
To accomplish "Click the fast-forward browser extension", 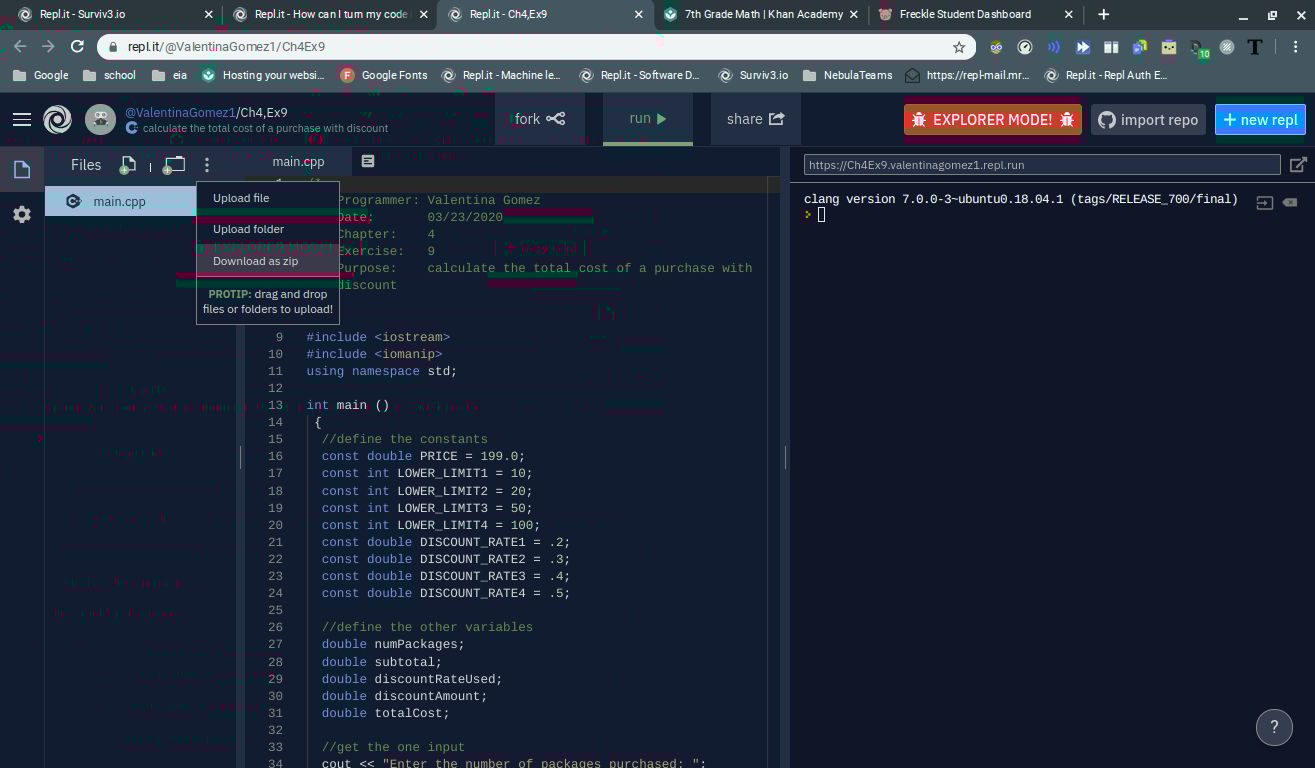I will [x=1082, y=47].
